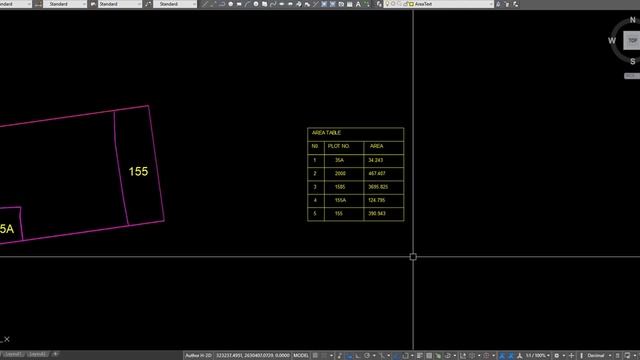Image resolution: width=640 pixels, height=360 pixels.
Task: Click the W direction on the ViewCube compass
Action: coord(611,40)
